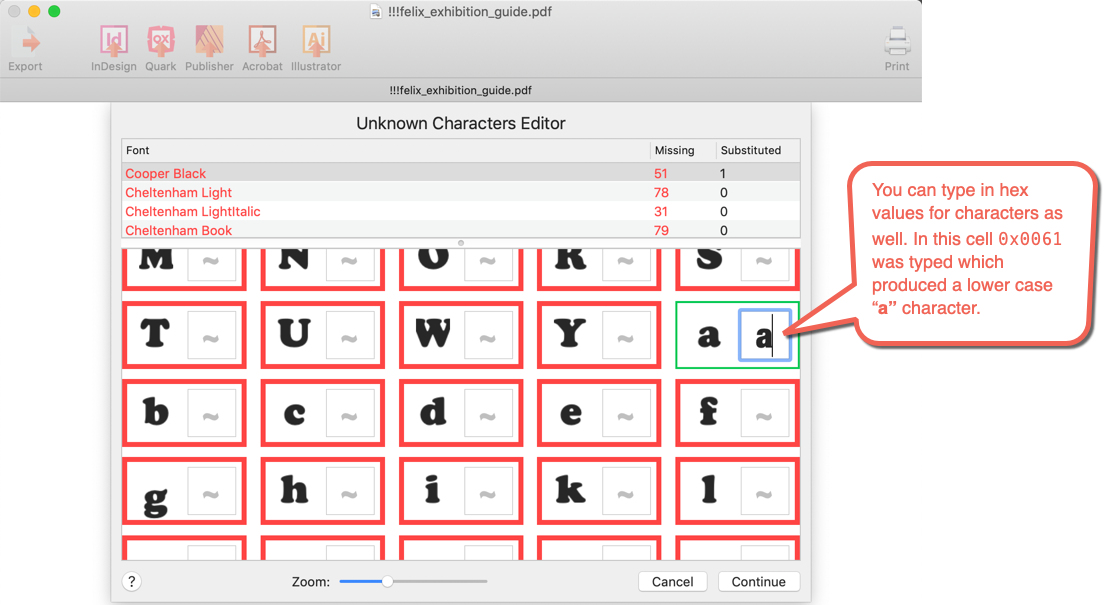The height and width of the screenshot is (605, 1104).
Task: Open the help dialog via question mark
Action: [x=131, y=581]
